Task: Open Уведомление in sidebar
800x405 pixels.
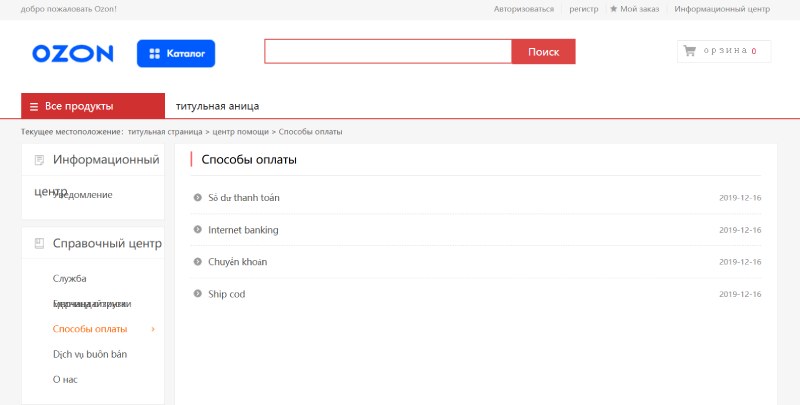Action: tap(83, 195)
